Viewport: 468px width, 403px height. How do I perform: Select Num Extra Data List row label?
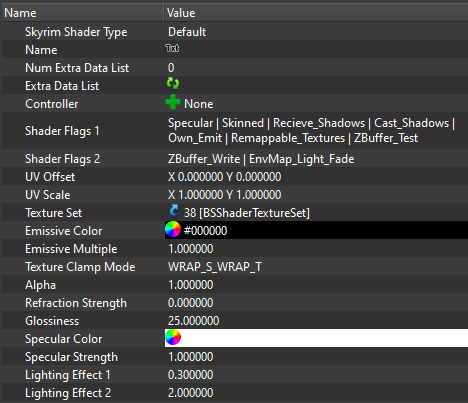(77, 68)
